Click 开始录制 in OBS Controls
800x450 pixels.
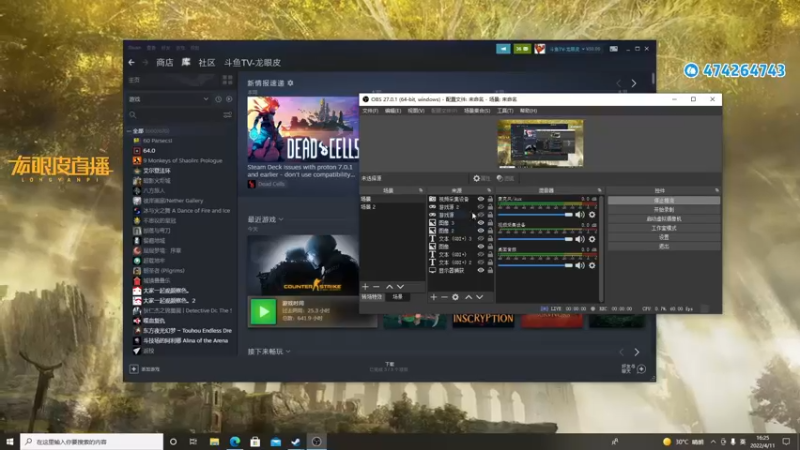664,210
